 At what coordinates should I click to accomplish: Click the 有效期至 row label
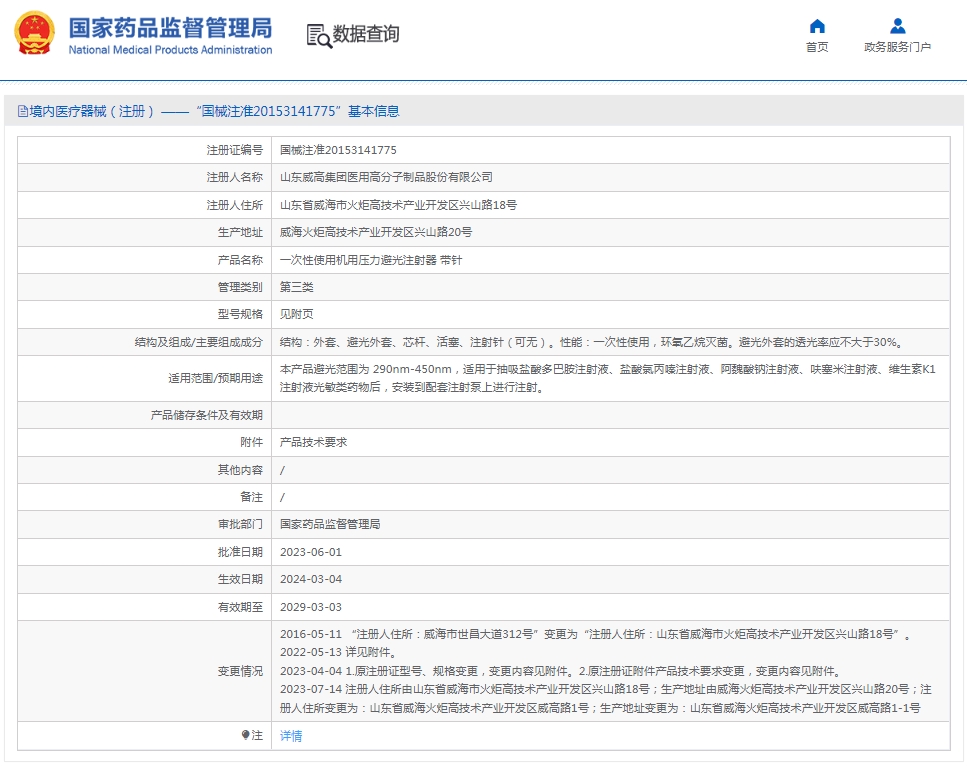tap(240, 607)
